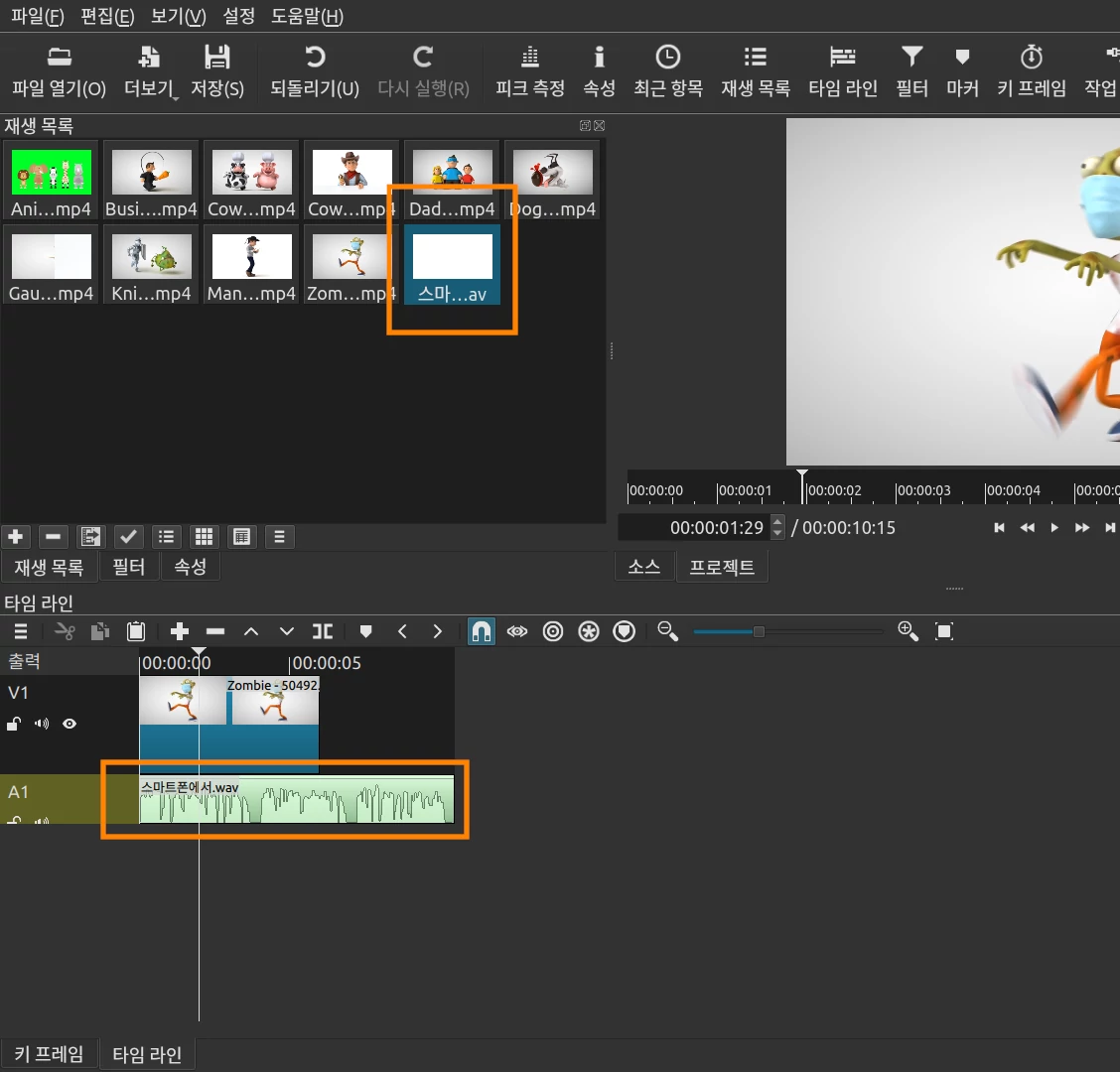1120x1072 pixels.
Task: Switch playlist to tiles view
Action: 242,536
